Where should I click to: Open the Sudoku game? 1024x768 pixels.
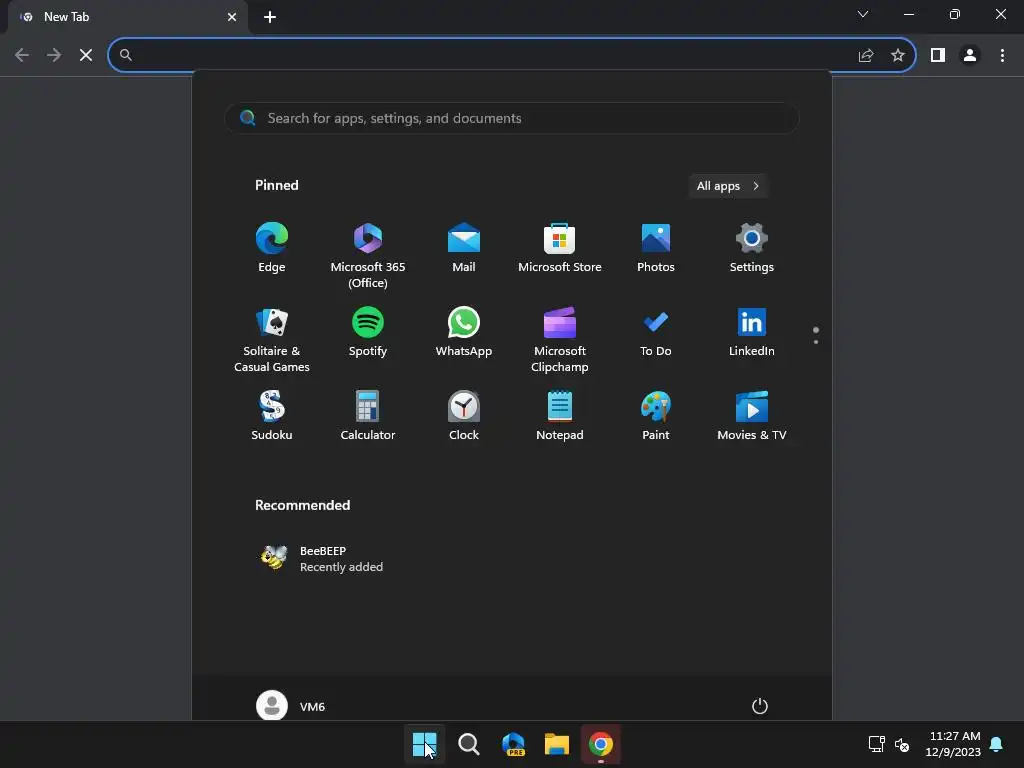(x=272, y=416)
